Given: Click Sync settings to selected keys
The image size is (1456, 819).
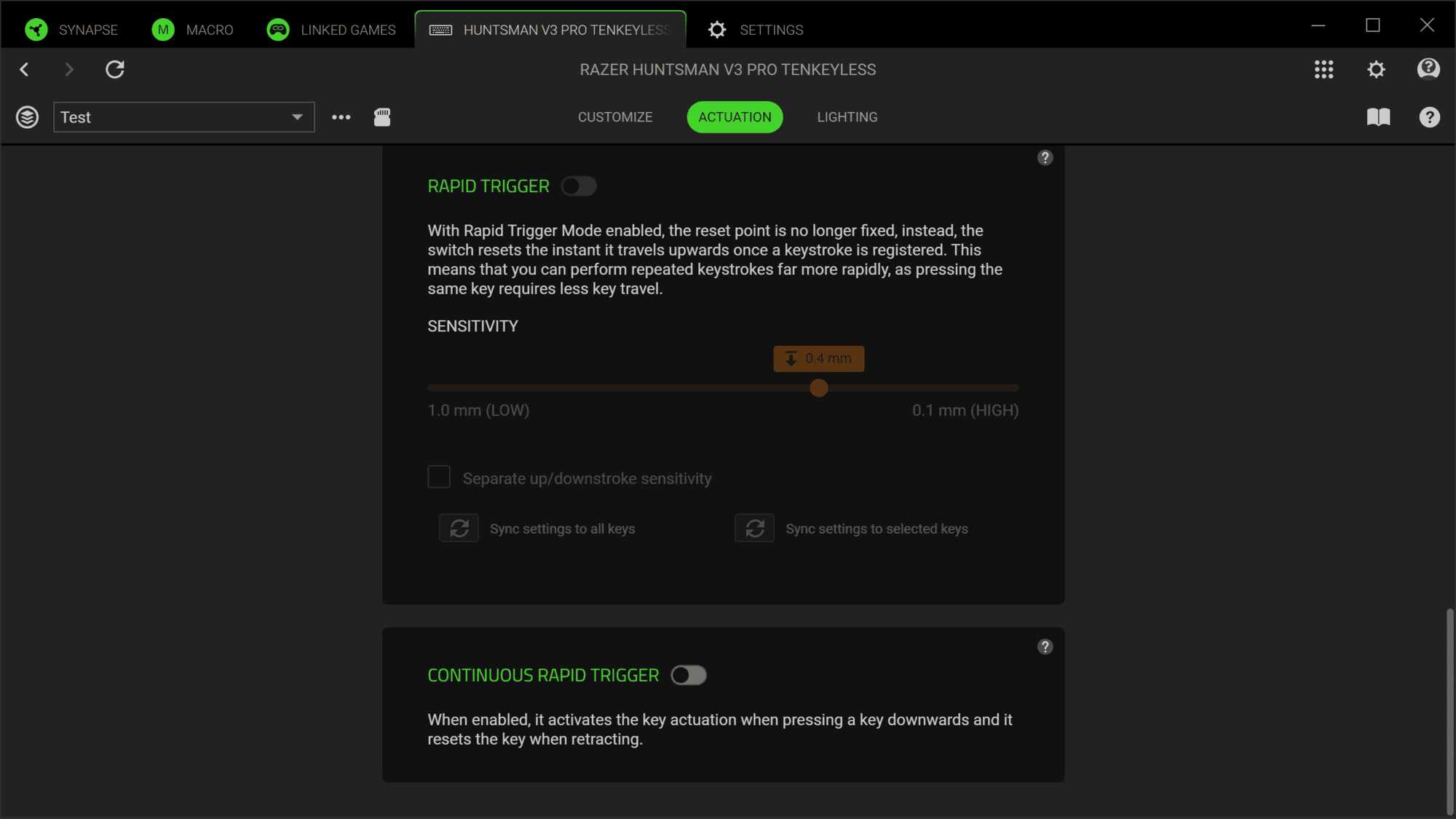Looking at the screenshot, I should (754, 529).
